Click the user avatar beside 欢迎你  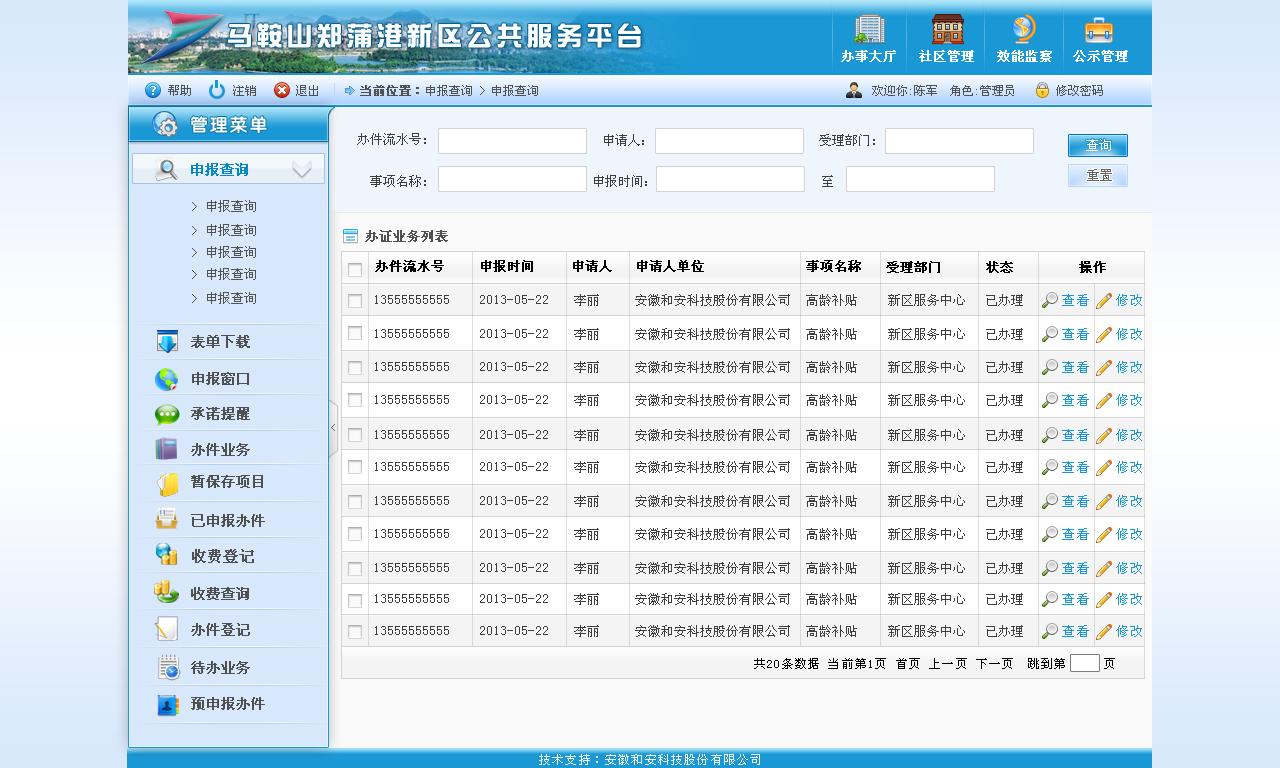[x=854, y=90]
